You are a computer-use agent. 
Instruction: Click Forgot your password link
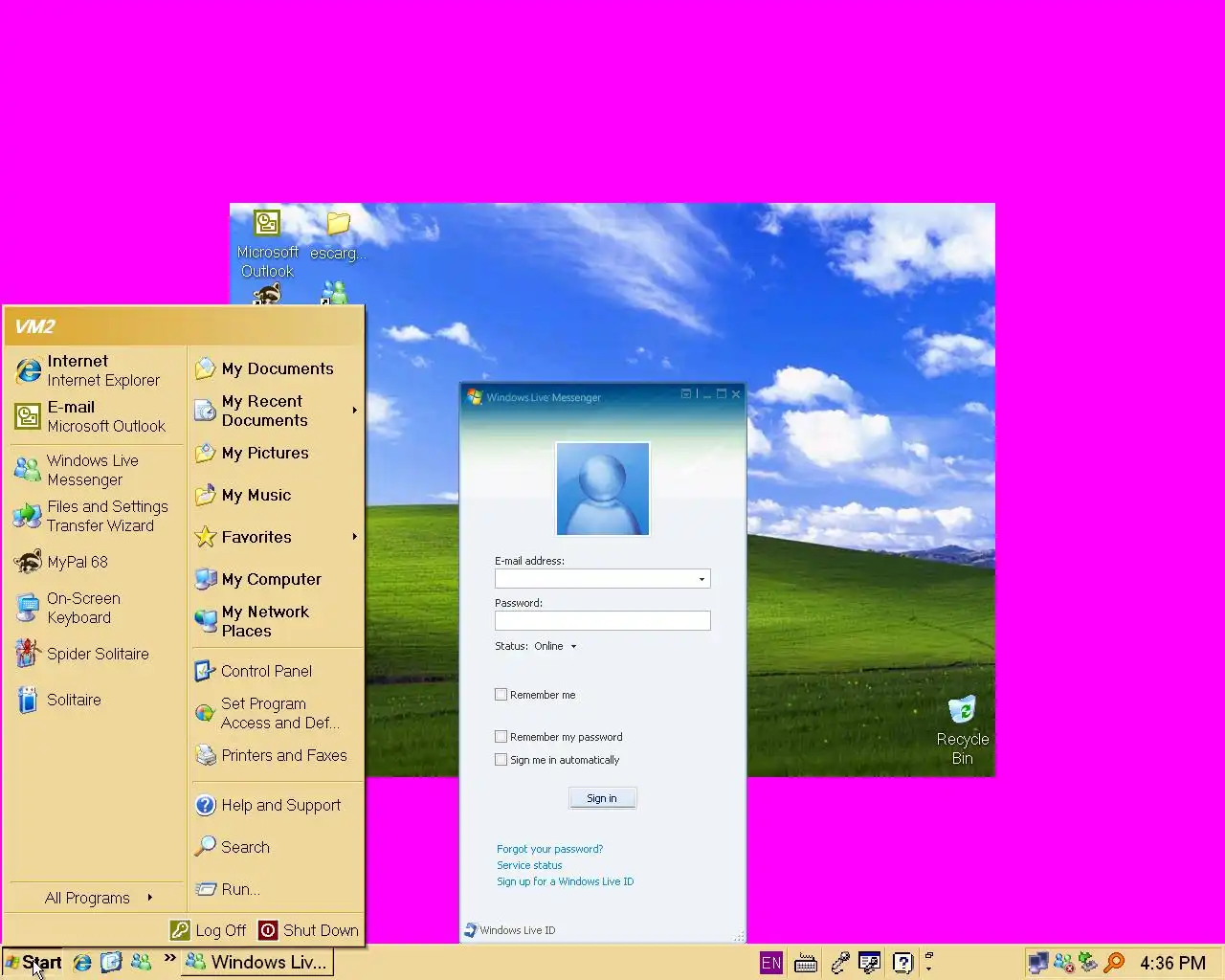click(x=549, y=849)
